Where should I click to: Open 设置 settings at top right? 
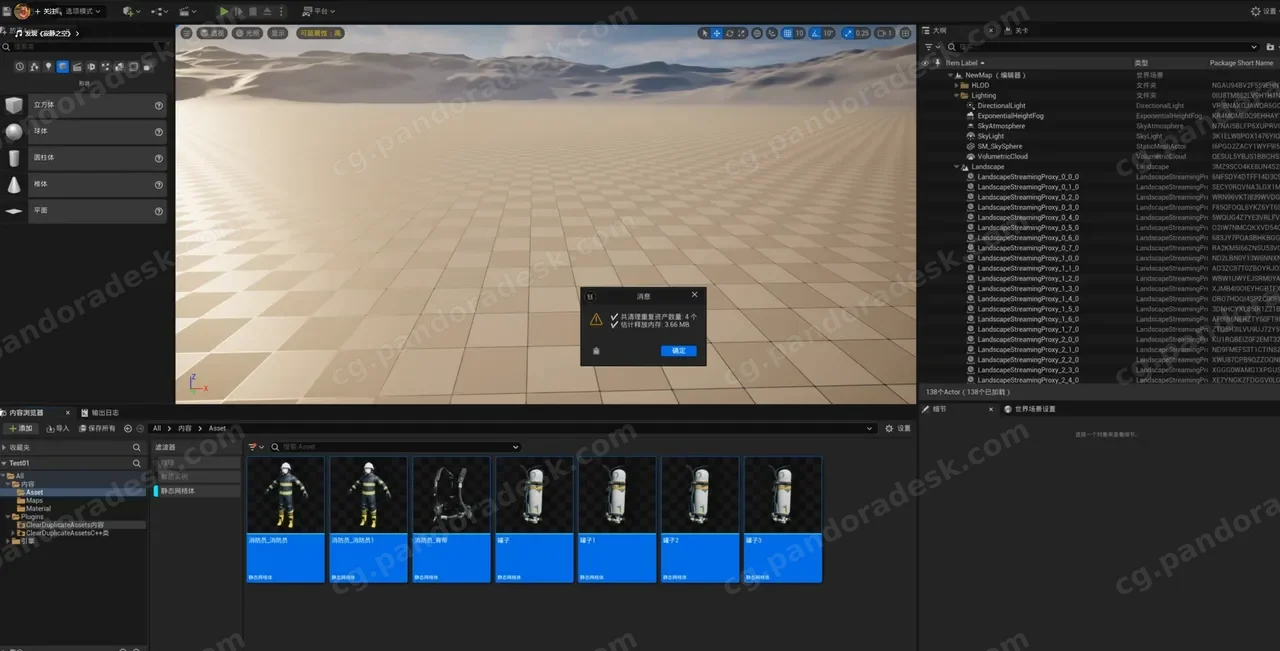click(x=1263, y=11)
